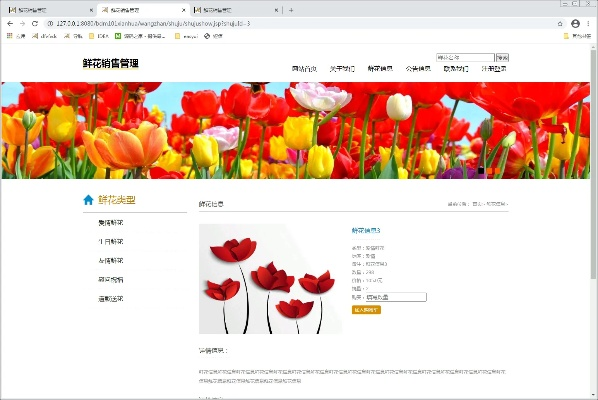Click the second orange banner slide indicator

tap(497, 171)
